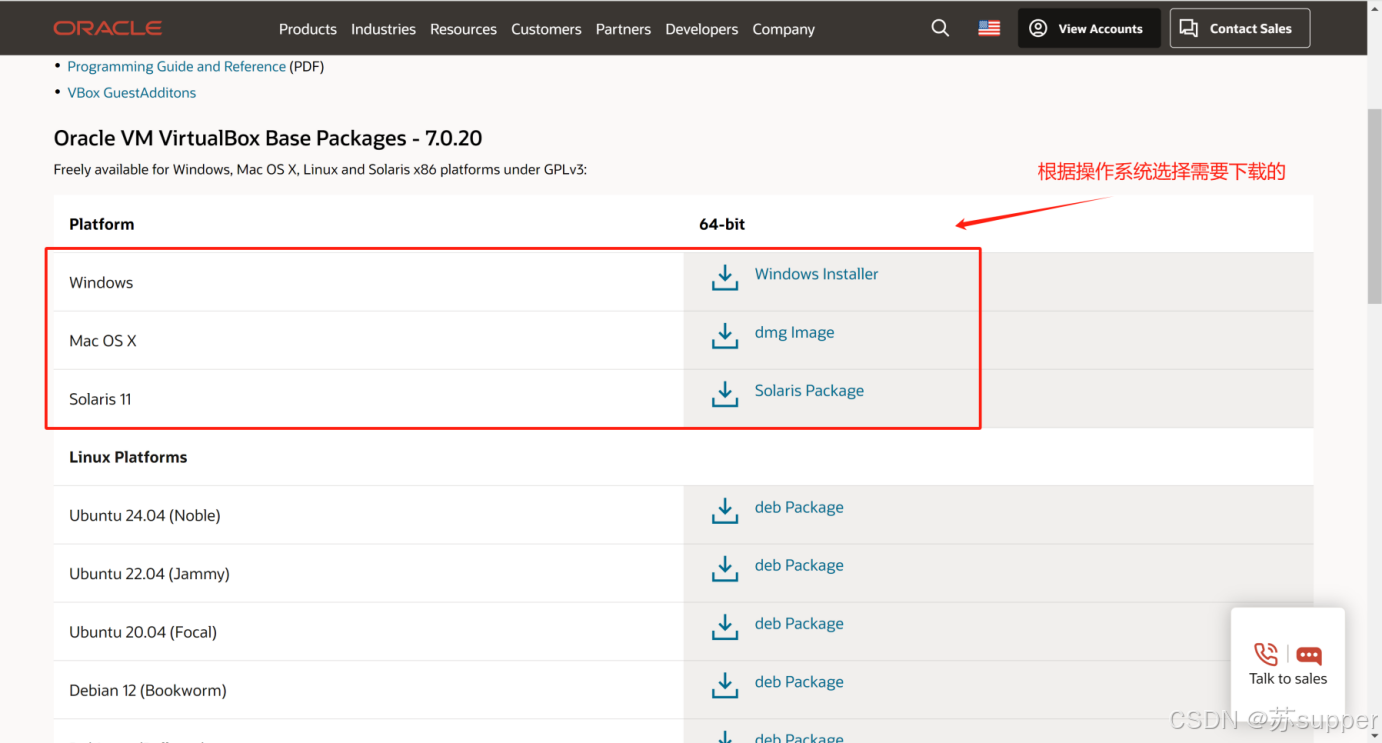Click the Contact Sales button
This screenshot has width=1382, height=743.
pos(1240,28)
